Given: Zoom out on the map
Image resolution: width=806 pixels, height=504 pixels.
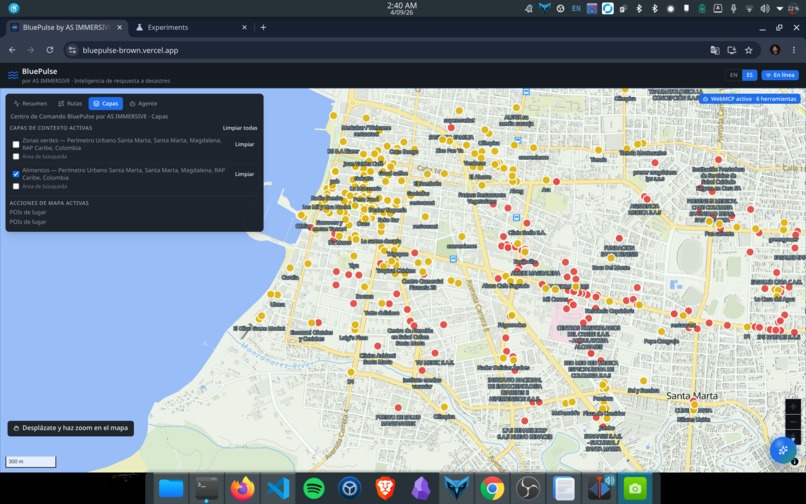Looking at the screenshot, I should 793,422.
